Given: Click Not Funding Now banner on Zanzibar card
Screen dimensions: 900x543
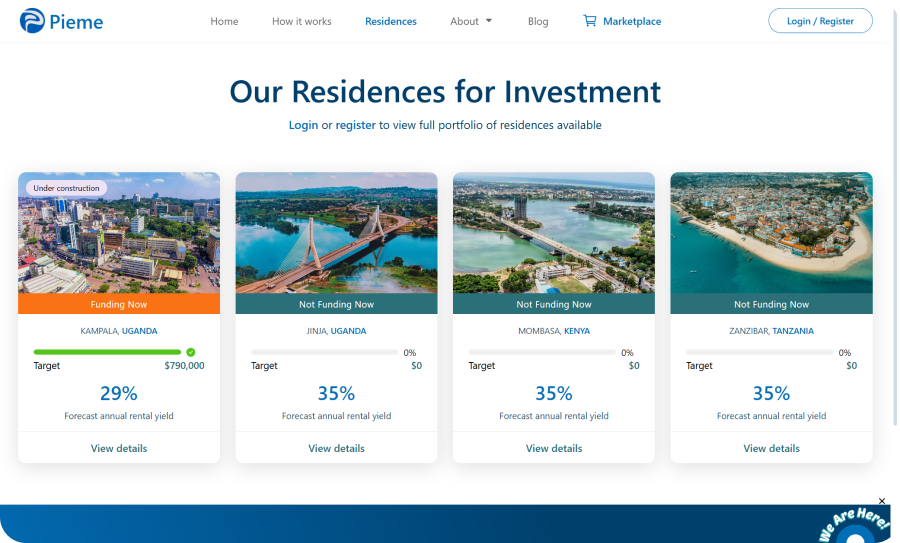Looking at the screenshot, I should [x=771, y=304].
